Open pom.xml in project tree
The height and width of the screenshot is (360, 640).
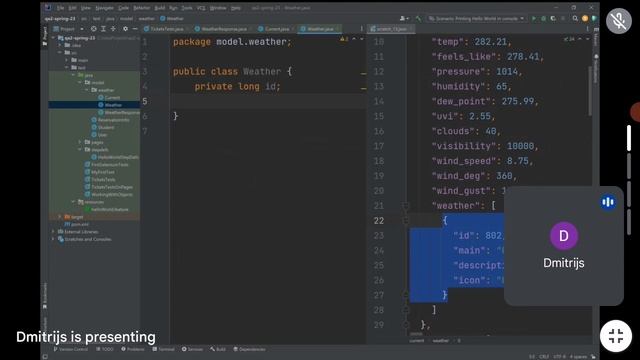(77, 224)
